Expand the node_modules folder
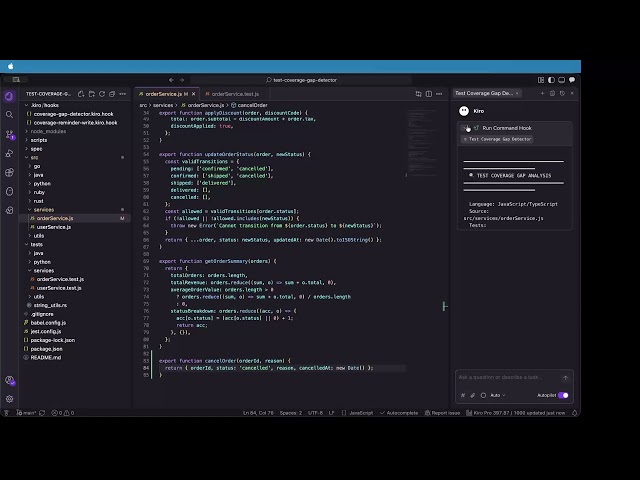The image size is (640, 480). click(48, 131)
